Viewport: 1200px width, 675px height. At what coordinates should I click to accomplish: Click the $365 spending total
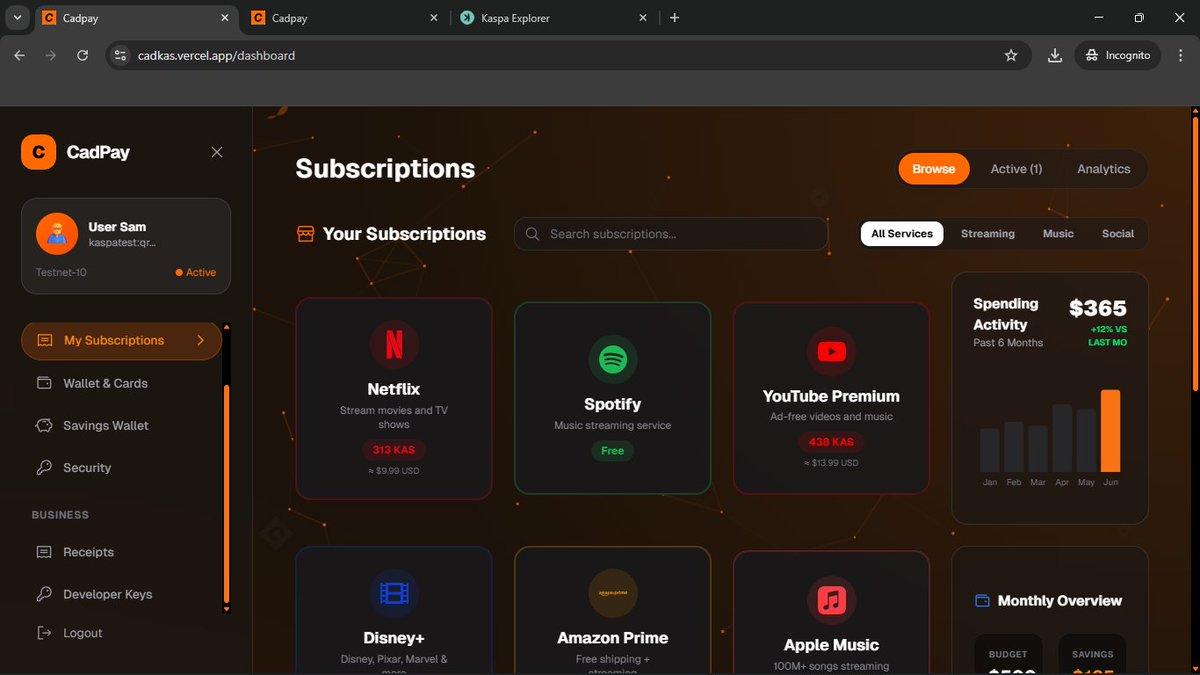pyautogui.click(x=1098, y=308)
